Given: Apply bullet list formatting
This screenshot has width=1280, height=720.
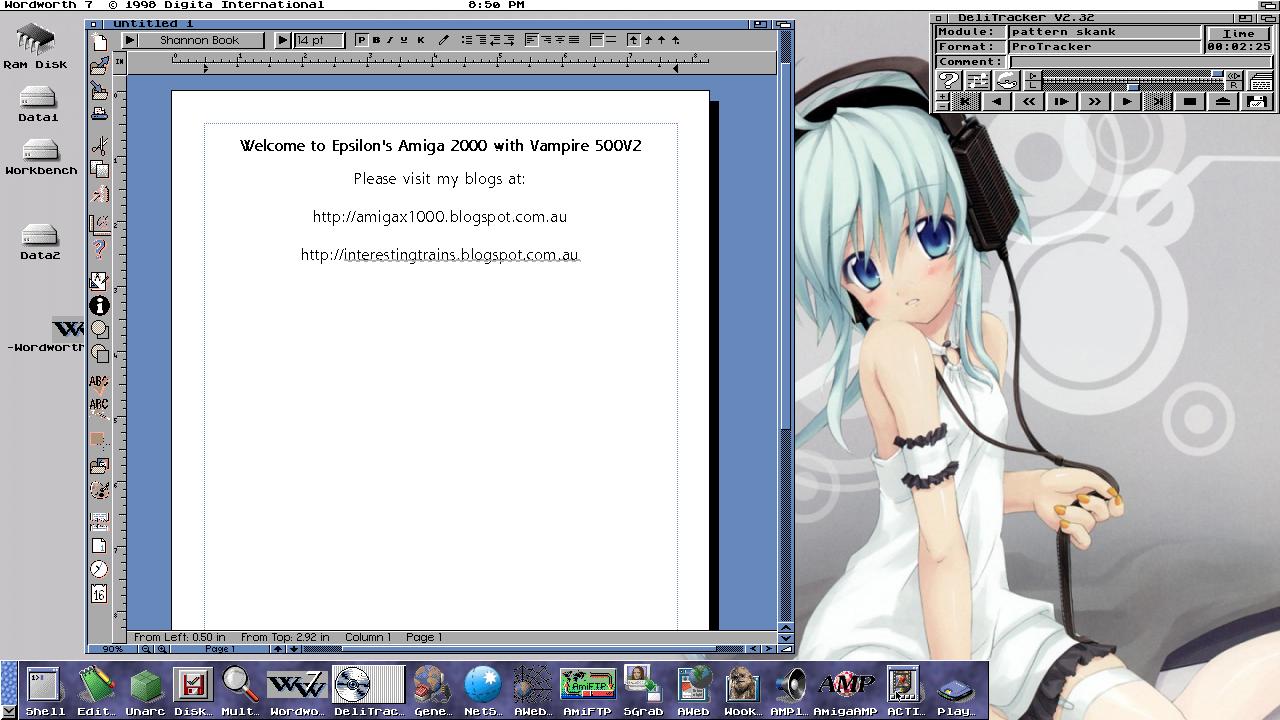Looking at the screenshot, I should point(467,40).
